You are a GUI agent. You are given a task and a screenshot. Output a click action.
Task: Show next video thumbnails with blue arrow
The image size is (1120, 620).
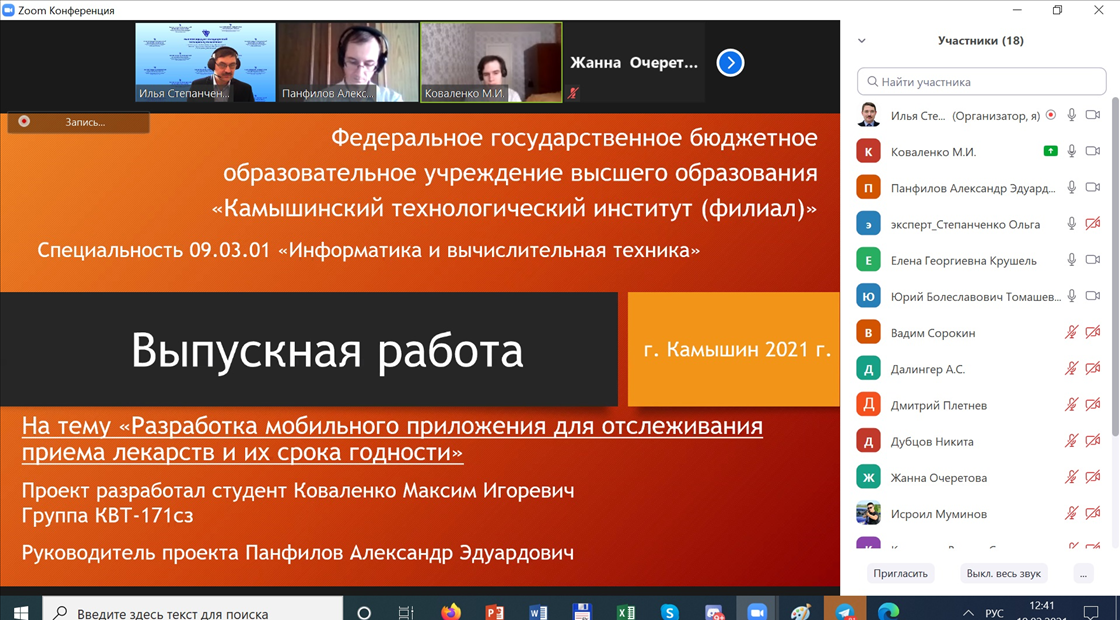tap(730, 63)
